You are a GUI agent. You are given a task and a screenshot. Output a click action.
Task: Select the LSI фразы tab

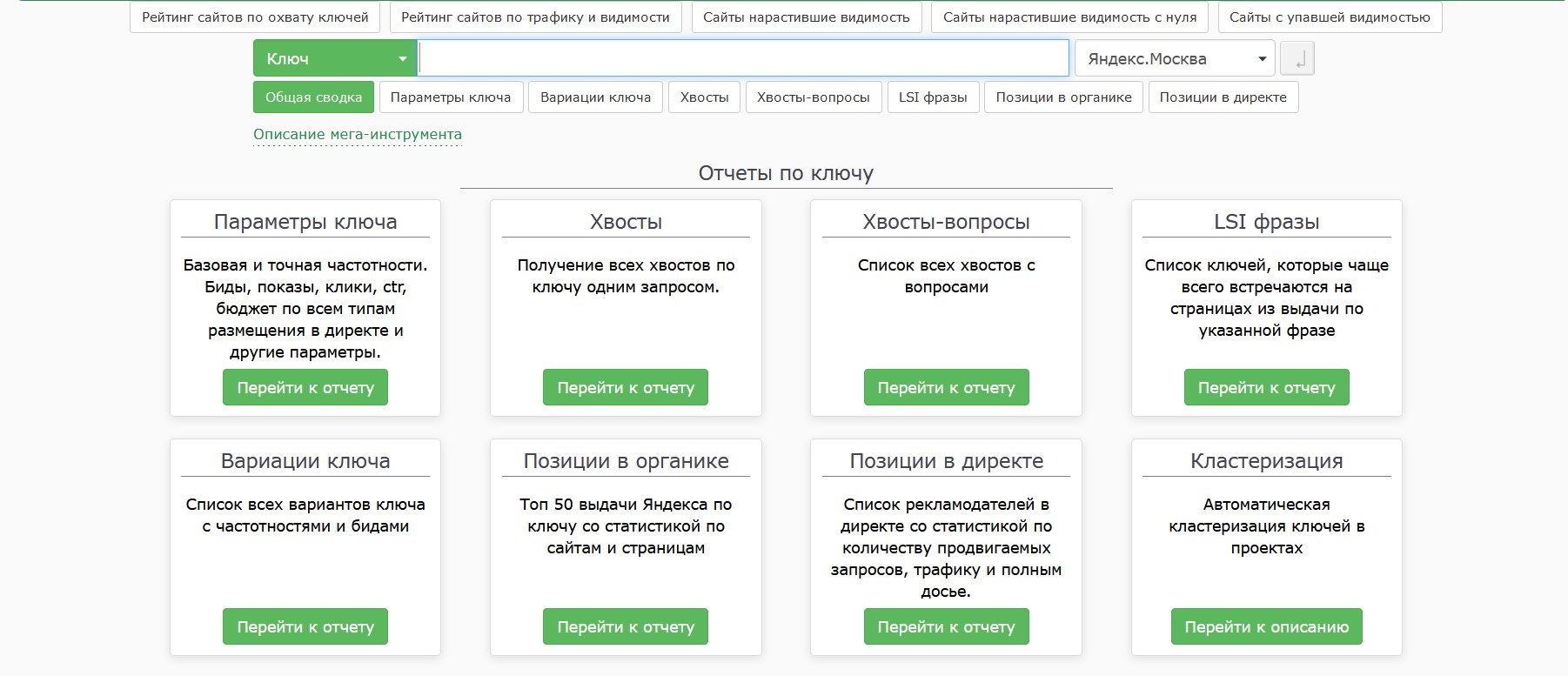click(933, 97)
